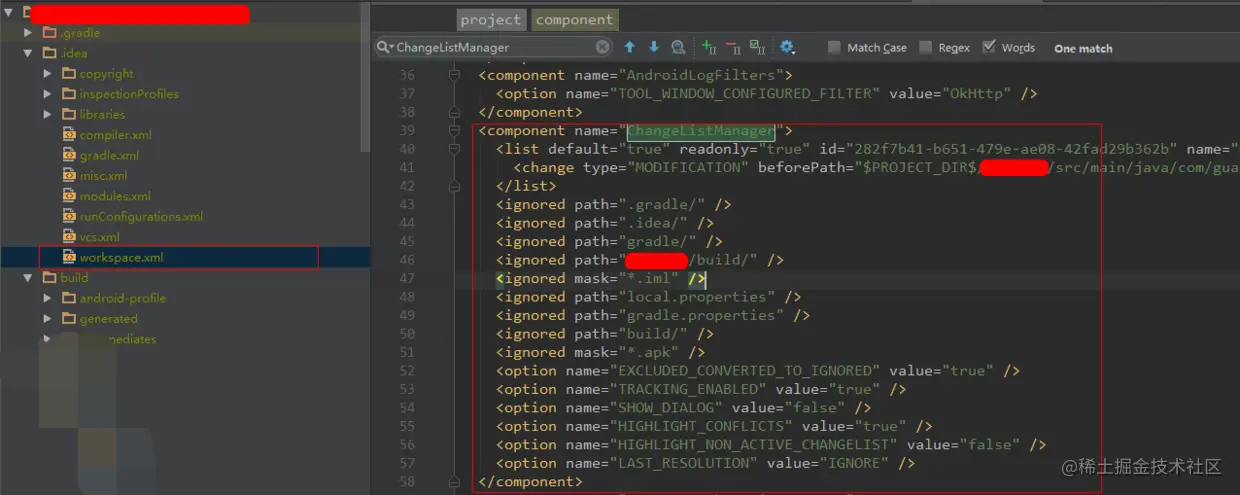Fold the ChangeListManager component at line 39

454,131
